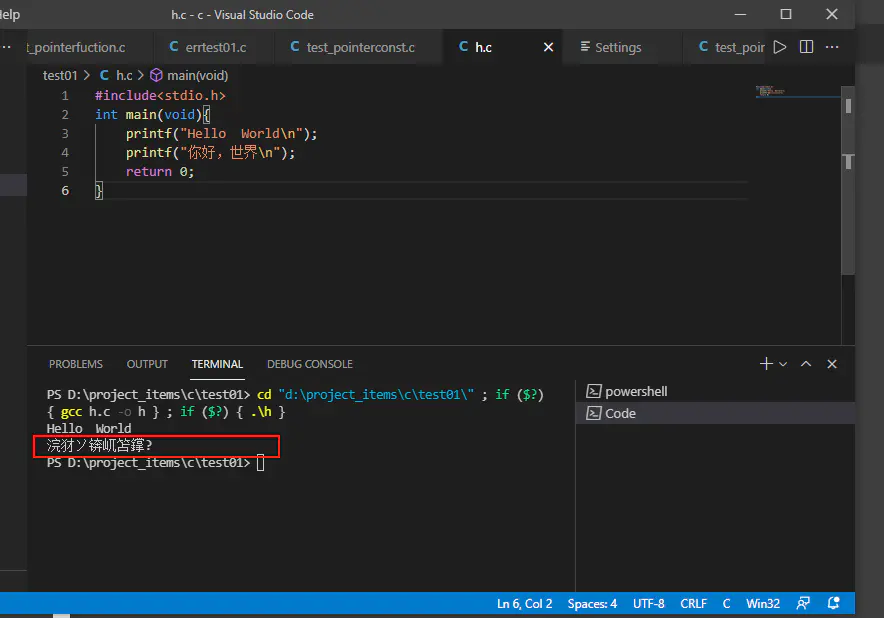Click the new terminal plus icon
Viewport: 884px width, 618px height.
point(766,364)
